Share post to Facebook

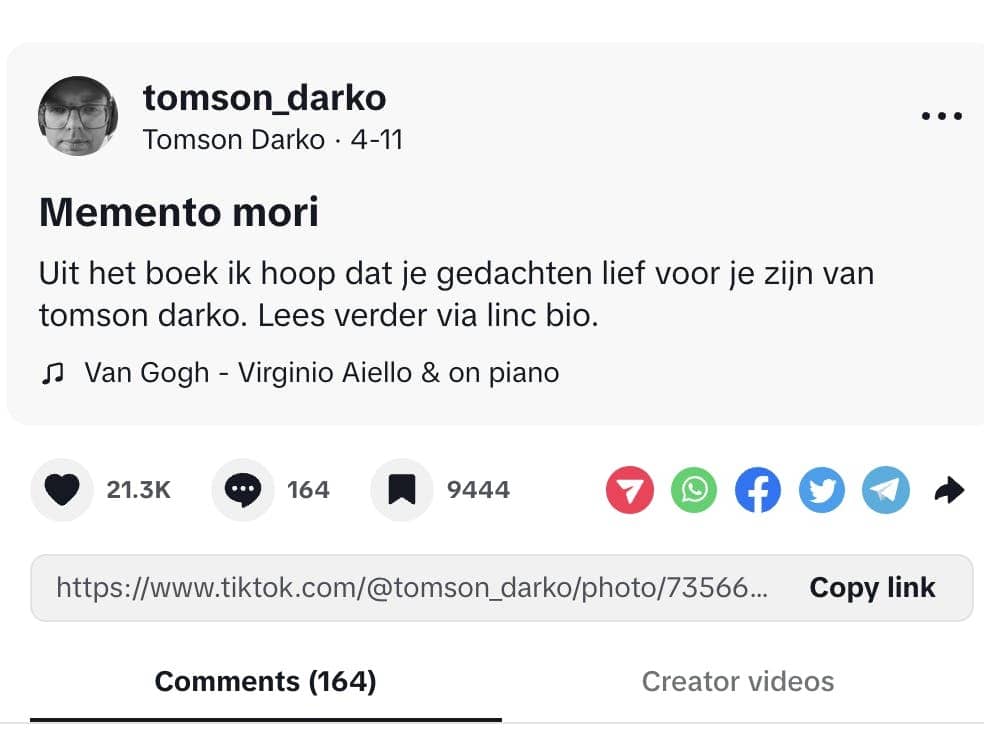[758, 490]
